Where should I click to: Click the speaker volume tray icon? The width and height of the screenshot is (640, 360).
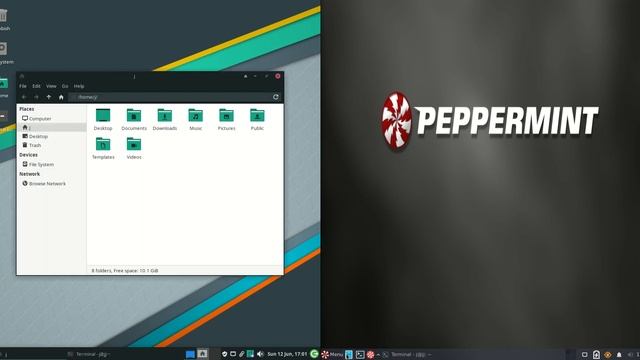click(x=260, y=354)
